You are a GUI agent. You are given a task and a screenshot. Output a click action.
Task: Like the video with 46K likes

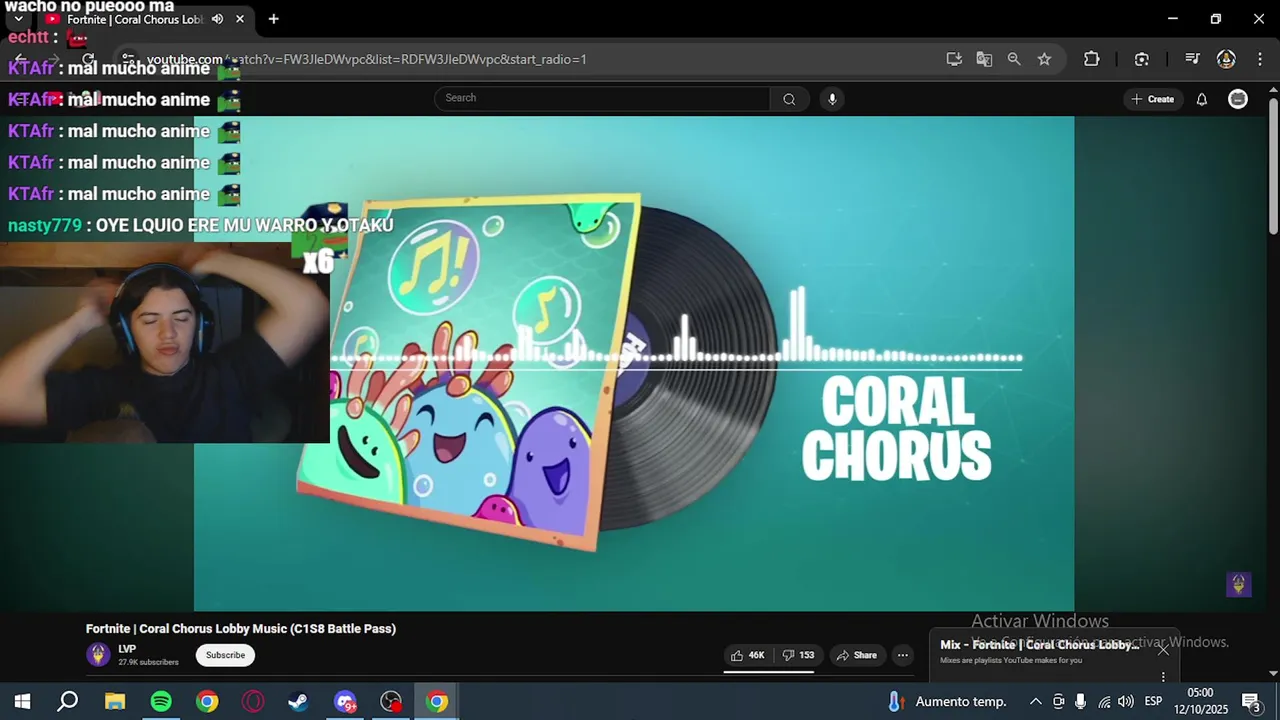pos(748,655)
